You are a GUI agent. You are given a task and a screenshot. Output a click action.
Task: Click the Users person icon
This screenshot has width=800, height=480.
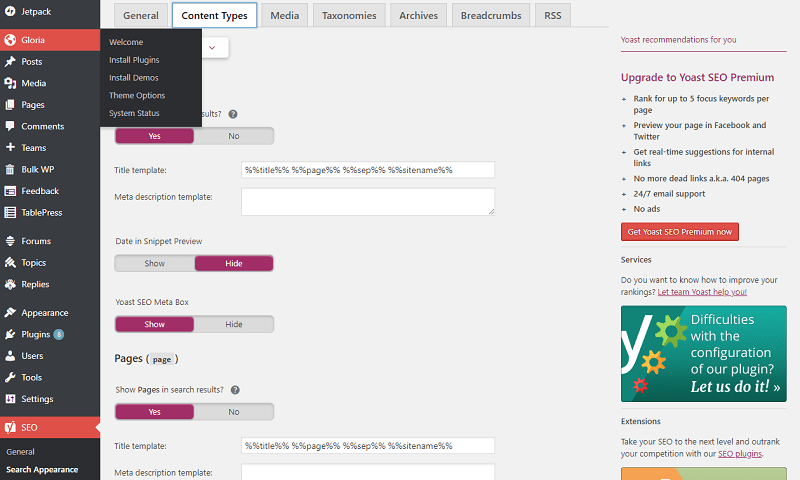pos(10,356)
